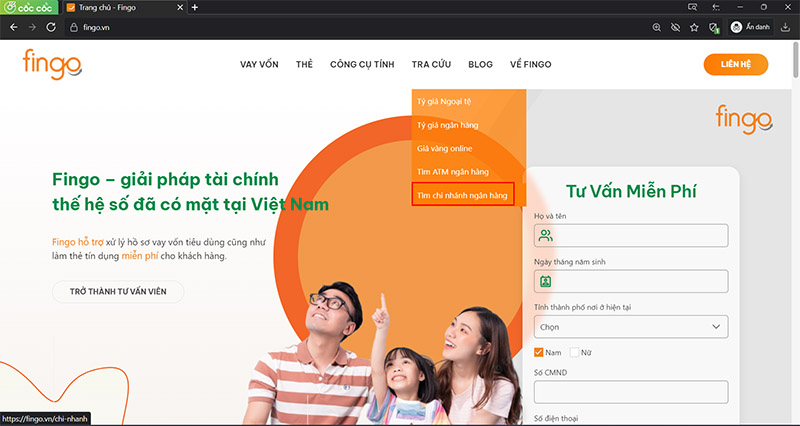Click the tab list icon in title bar

[x=716, y=7]
